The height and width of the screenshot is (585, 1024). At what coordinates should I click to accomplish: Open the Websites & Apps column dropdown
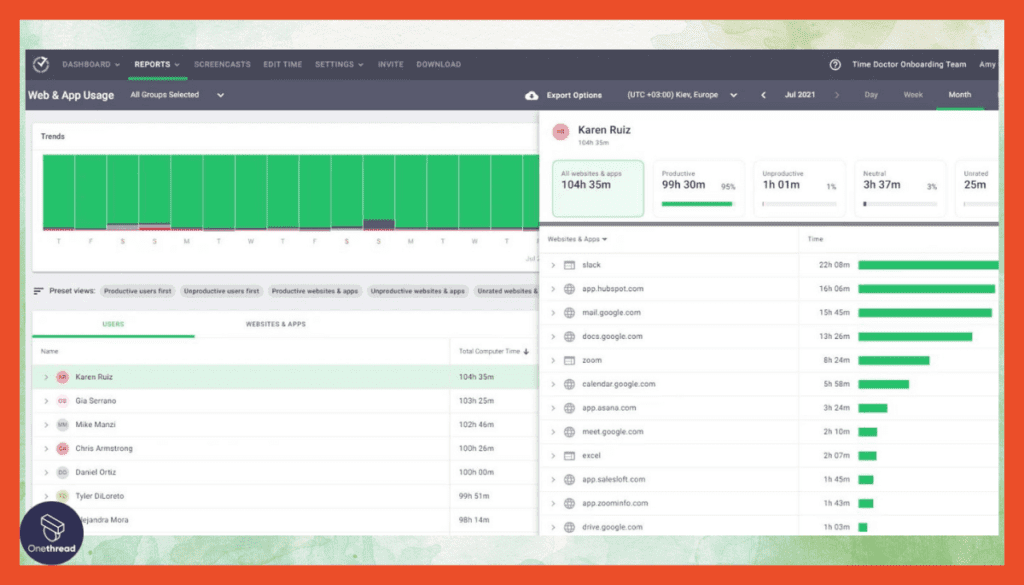577,239
